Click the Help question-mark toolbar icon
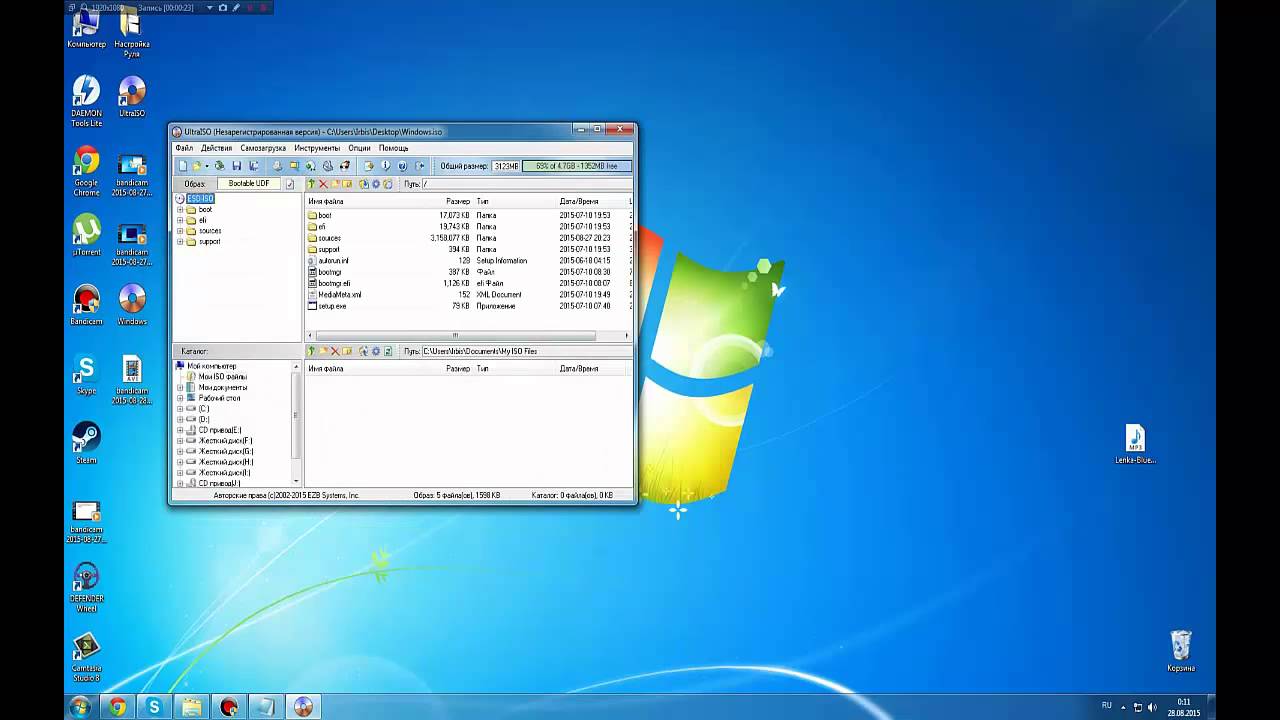The image size is (1280, 720). (402, 166)
